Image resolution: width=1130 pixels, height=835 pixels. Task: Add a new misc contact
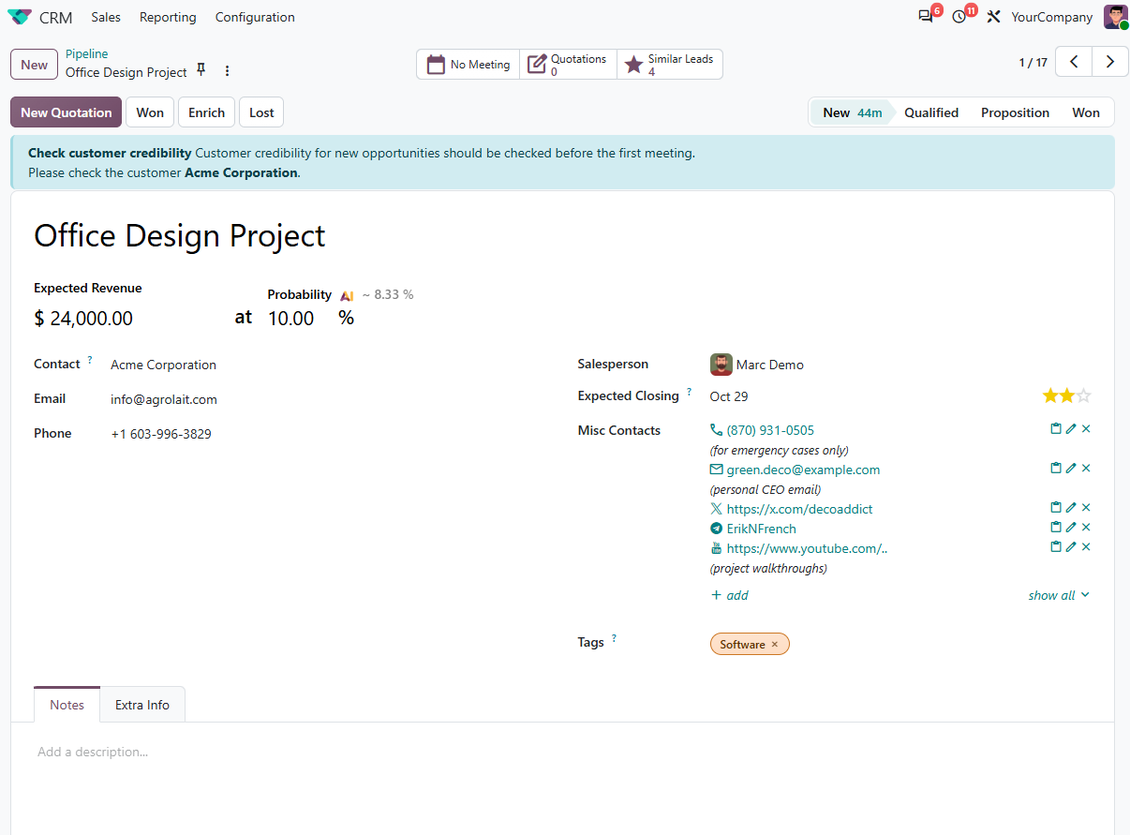point(729,595)
